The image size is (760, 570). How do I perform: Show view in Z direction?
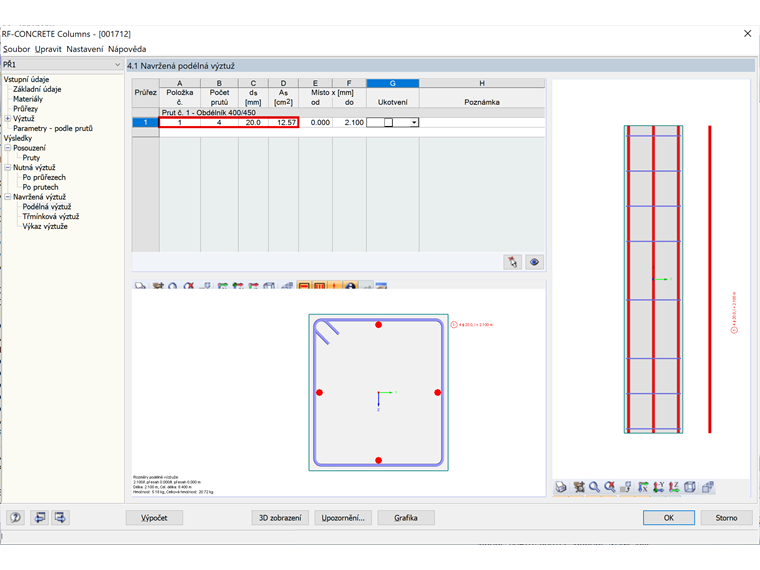click(674, 487)
